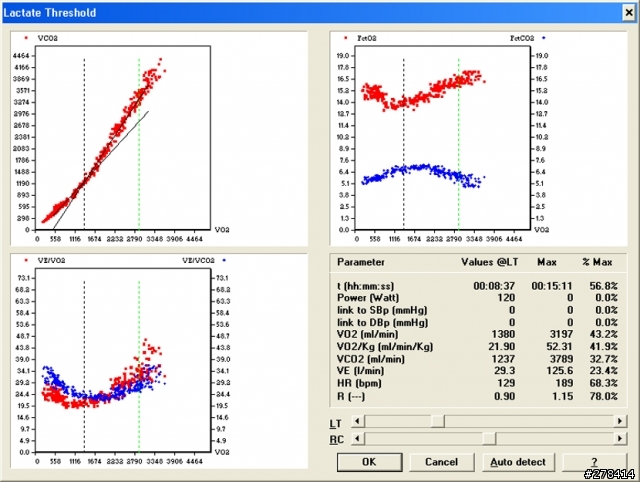Select the VO2 (ml/min) parameter row
The image size is (640, 482).
[x=478, y=334]
